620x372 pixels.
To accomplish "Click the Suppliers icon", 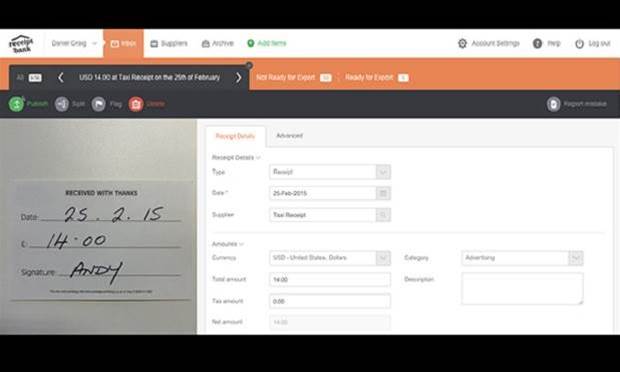I will [154, 43].
